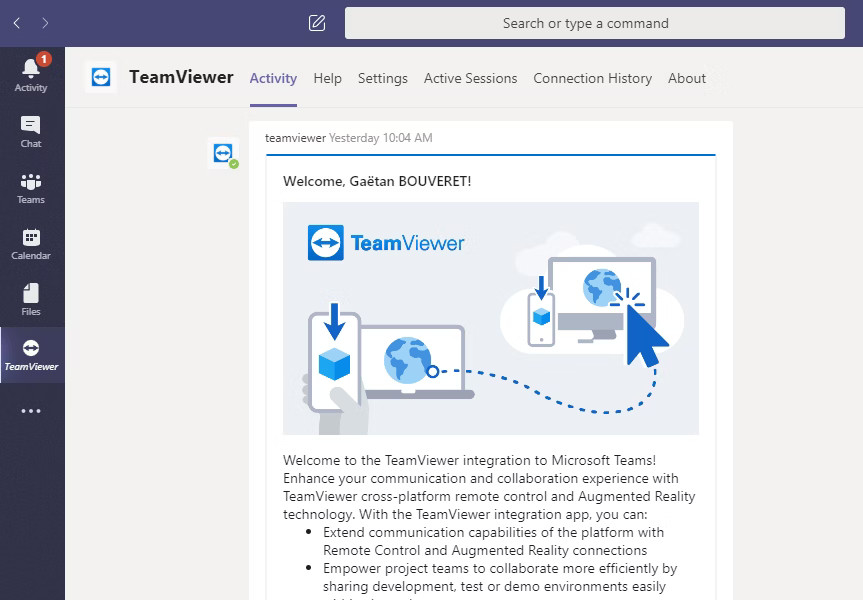863x600 pixels.
Task: Click the TeamViewer logo beside app title
Action: coord(101,77)
